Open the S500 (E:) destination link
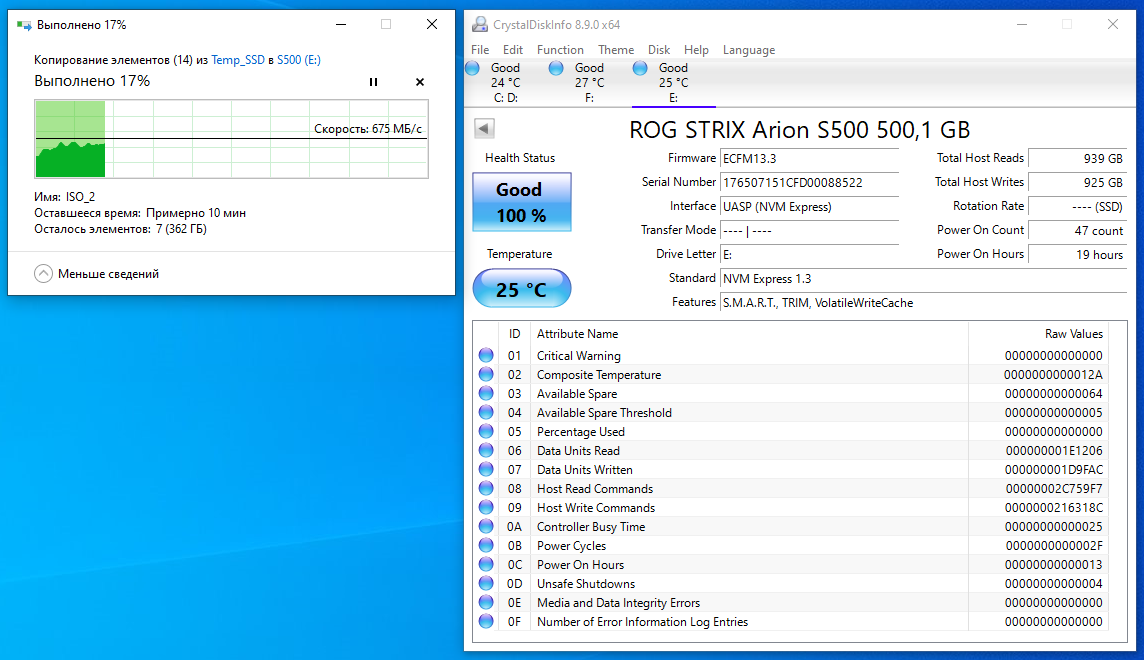 tap(298, 60)
